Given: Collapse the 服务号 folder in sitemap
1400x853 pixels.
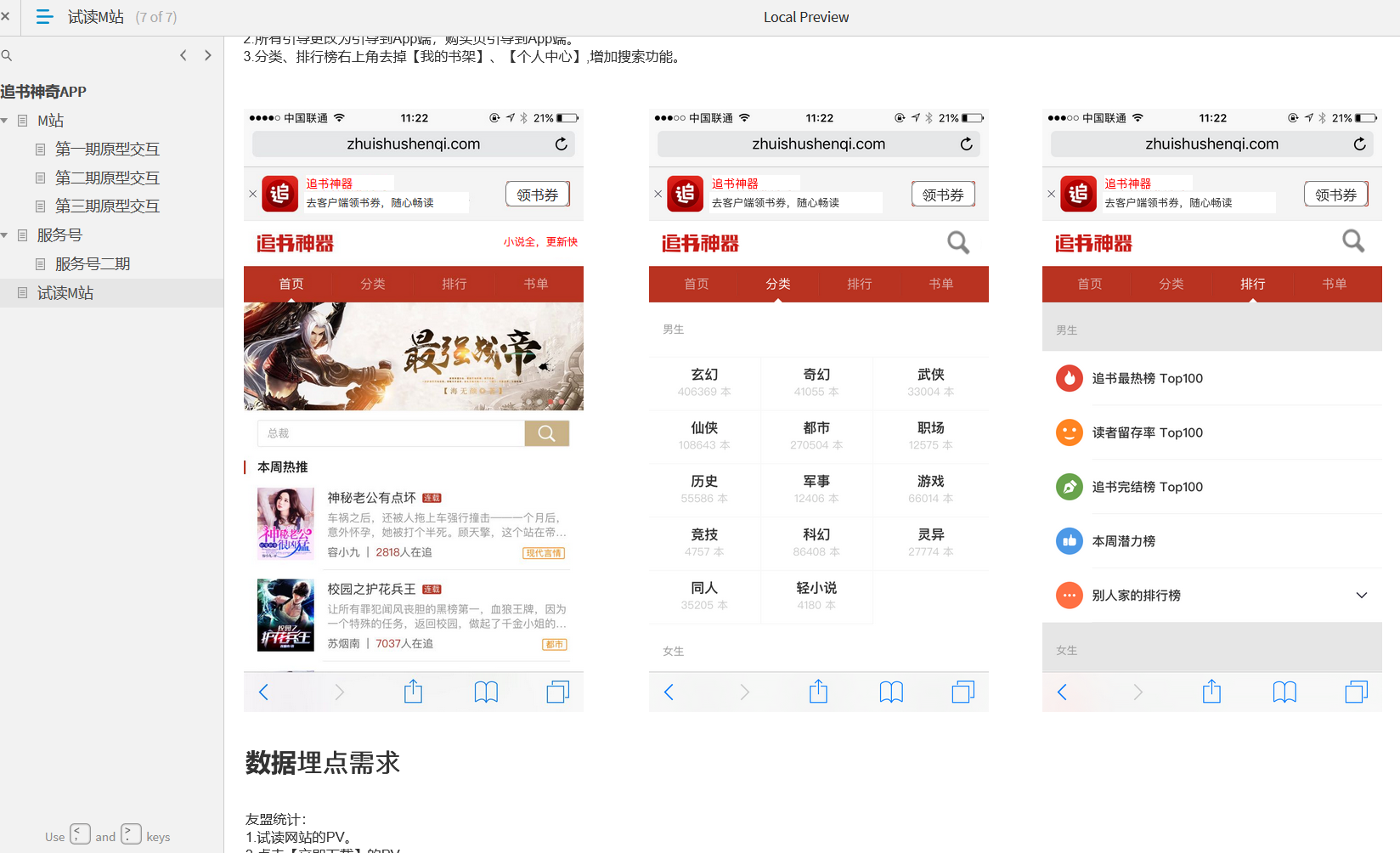Looking at the screenshot, I should tap(4, 234).
